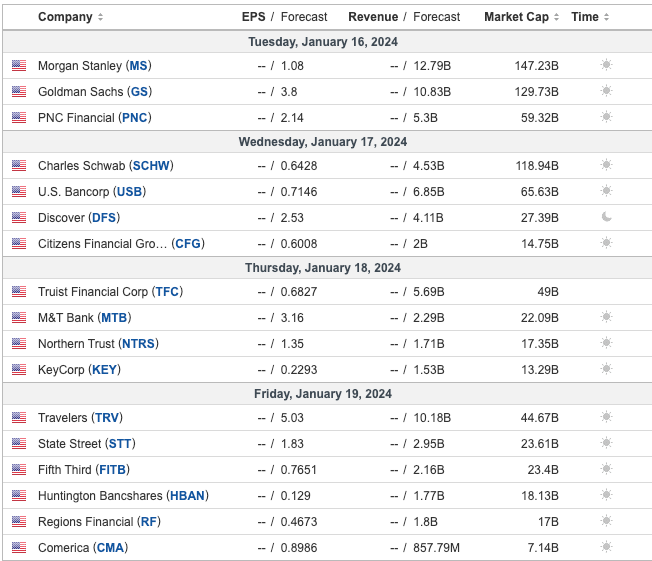Open the USB ticker link
The image size is (652, 561).
pyautogui.click(x=129, y=192)
